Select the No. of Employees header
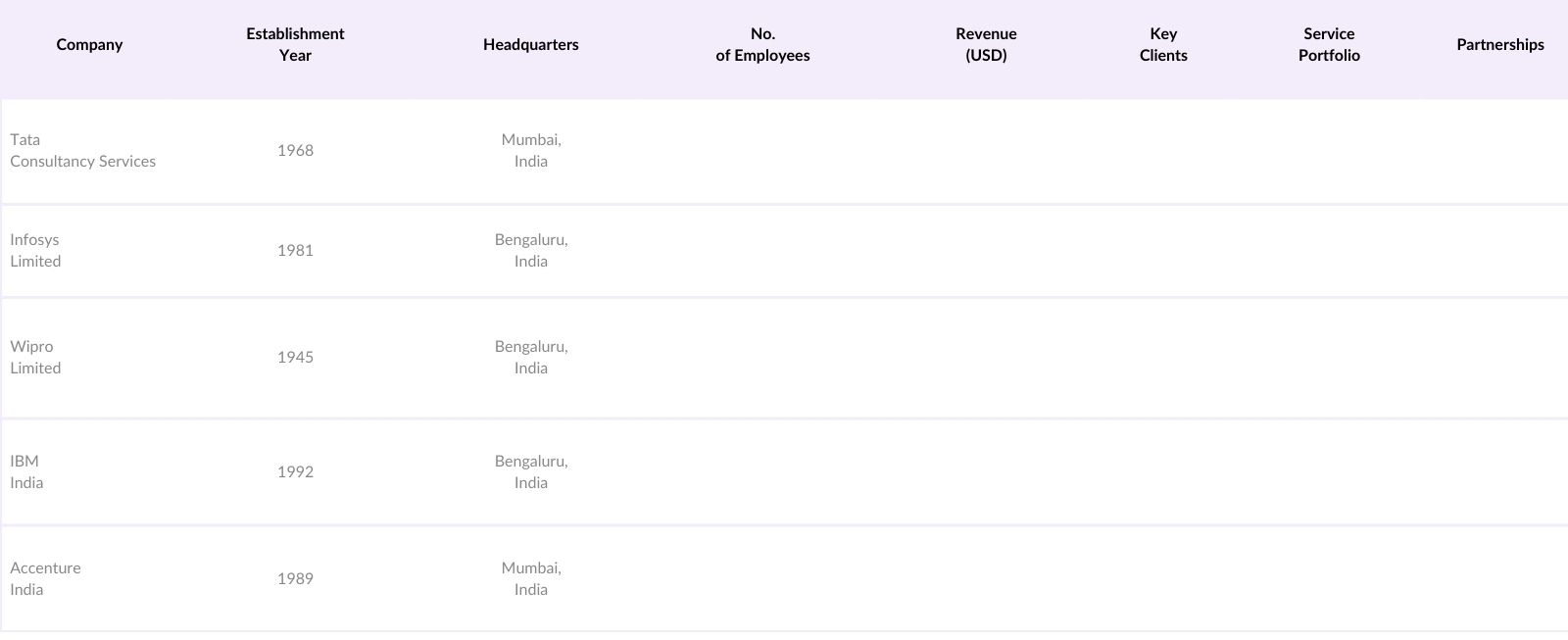 coord(762,45)
